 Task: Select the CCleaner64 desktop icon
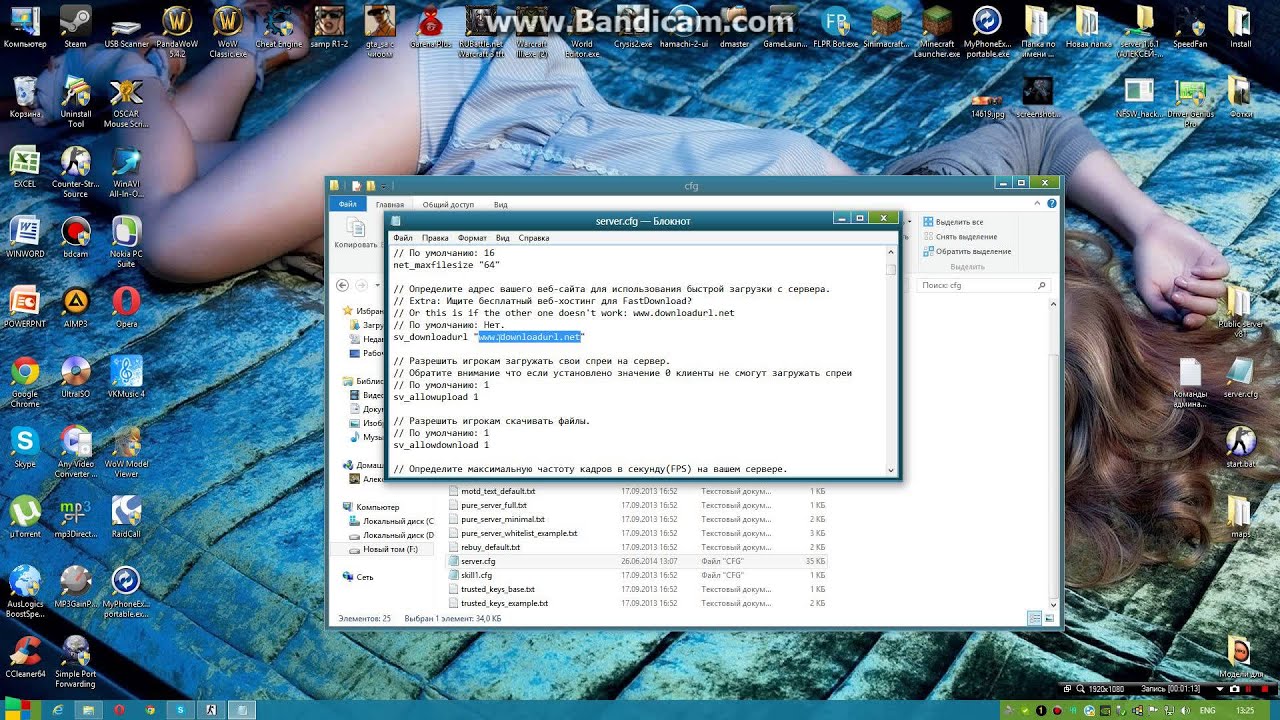click(25, 657)
